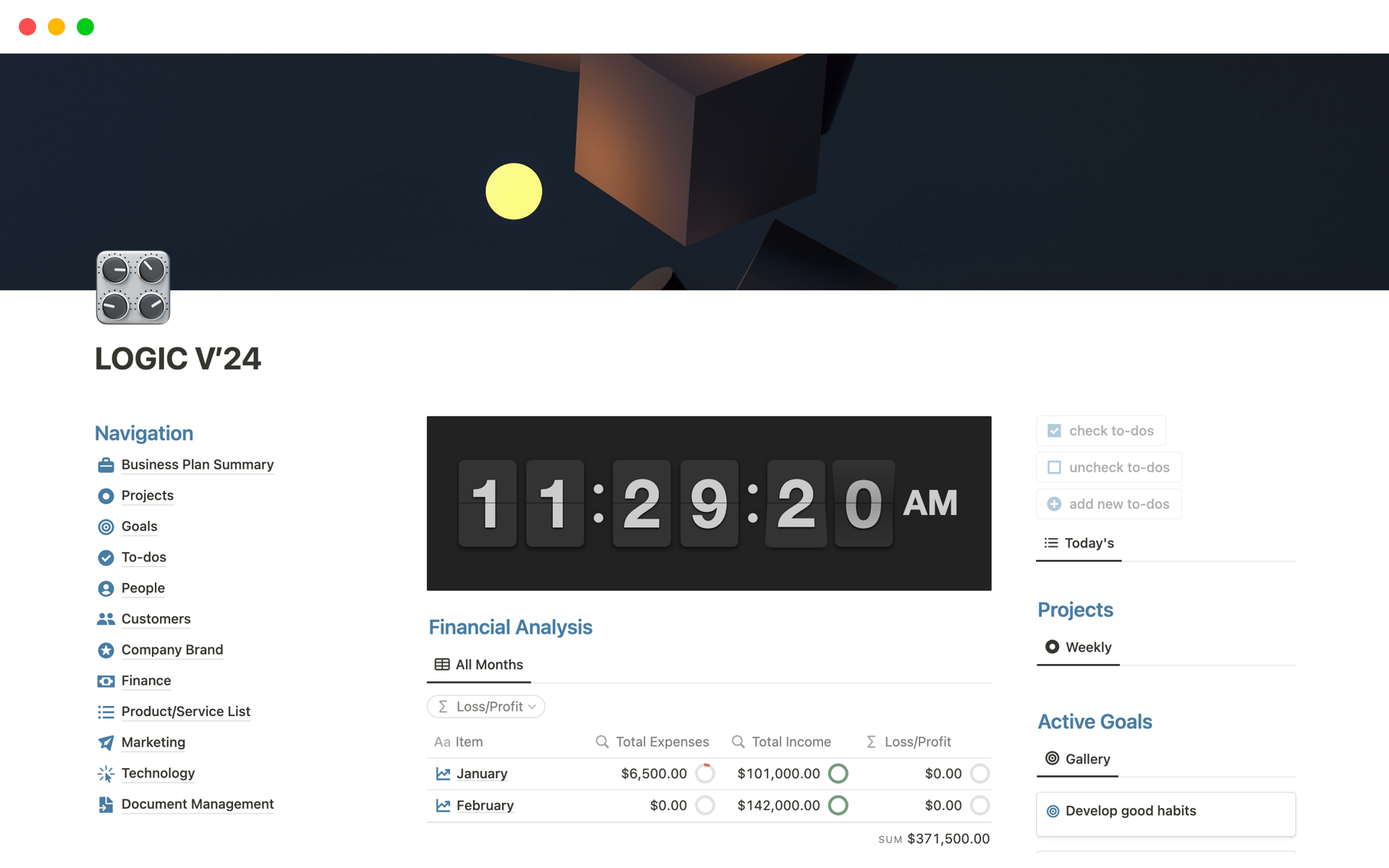Image resolution: width=1389 pixels, height=868 pixels.
Task: Click the target icon next to Goals
Action: pyautogui.click(x=106, y=527)
